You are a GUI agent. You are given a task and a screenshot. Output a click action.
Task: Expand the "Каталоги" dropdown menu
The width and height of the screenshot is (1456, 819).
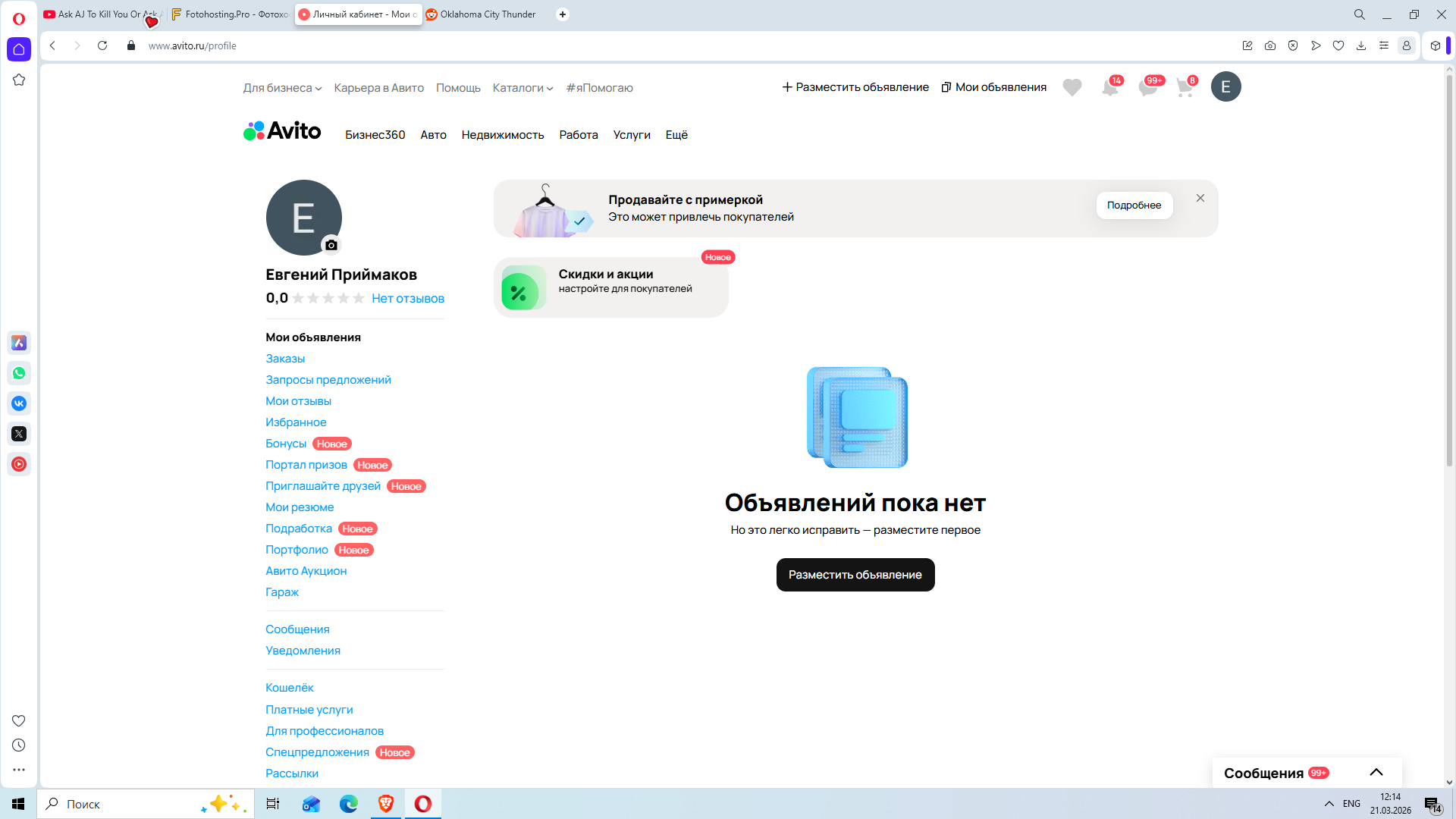522,88
